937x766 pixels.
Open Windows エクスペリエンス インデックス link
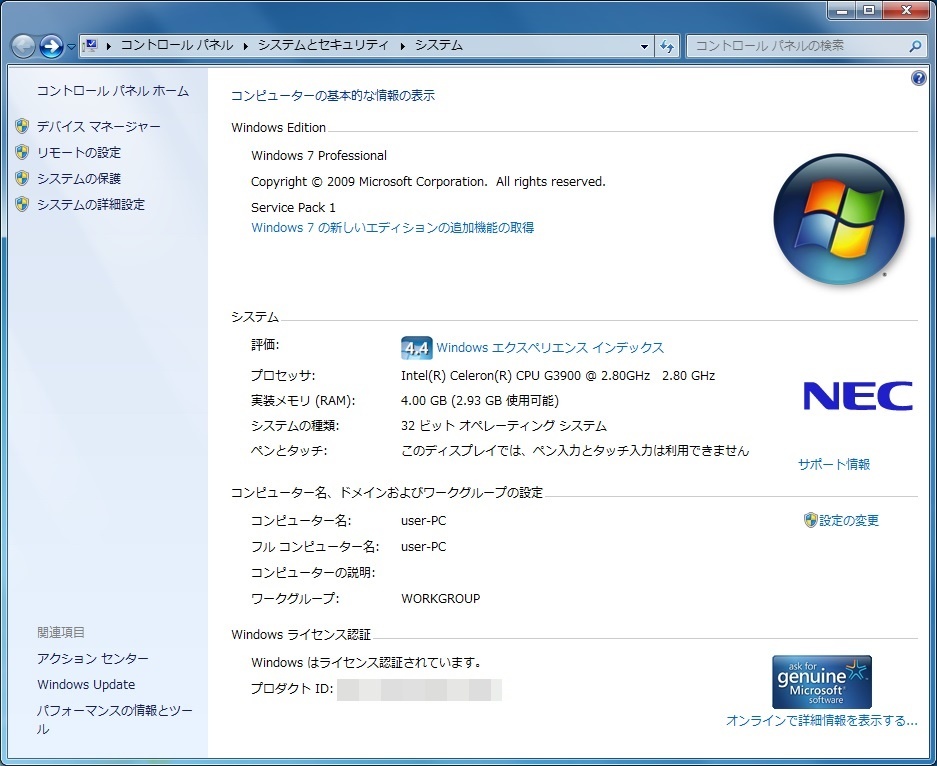[550, 348]
